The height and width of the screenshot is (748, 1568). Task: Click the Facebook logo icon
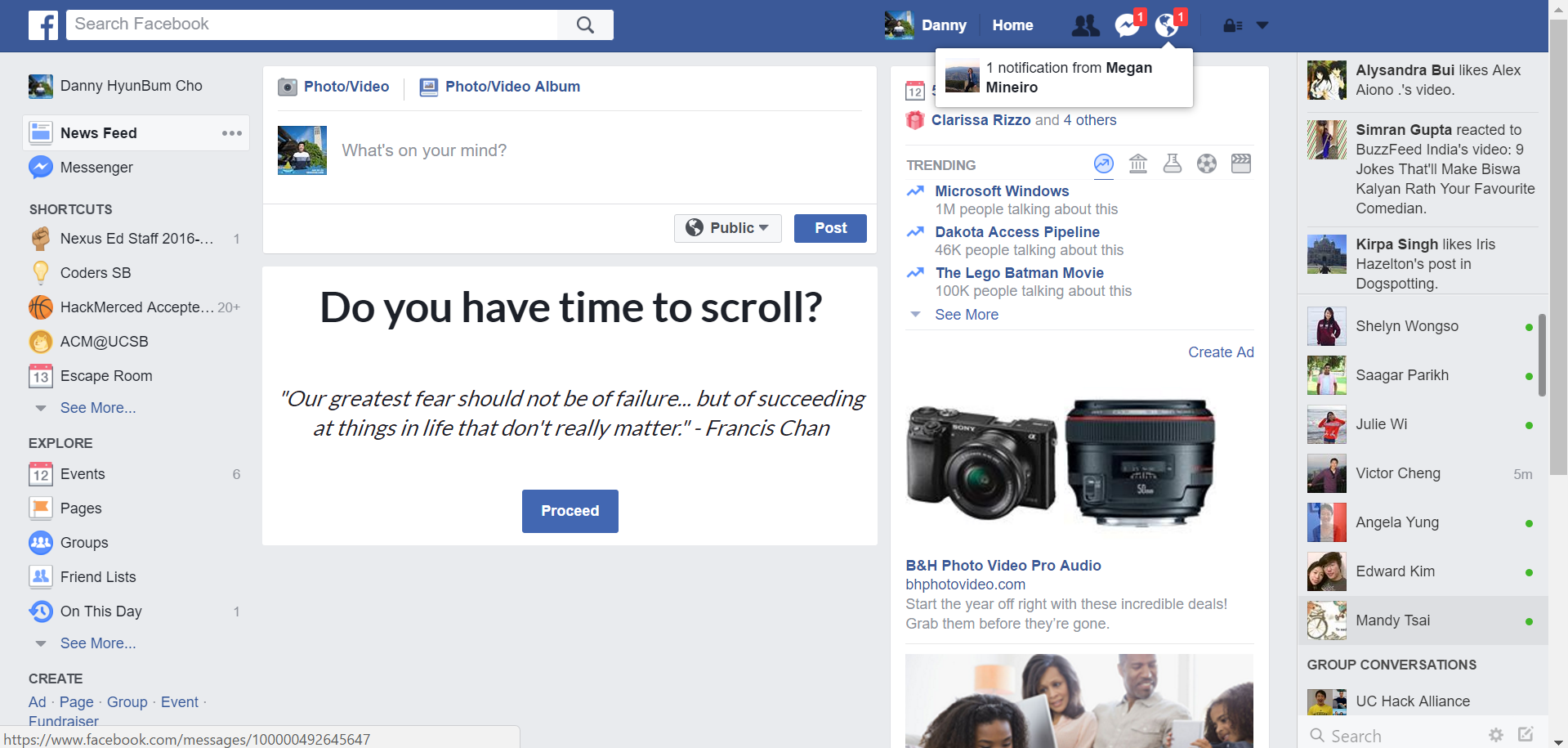[43, 25]
